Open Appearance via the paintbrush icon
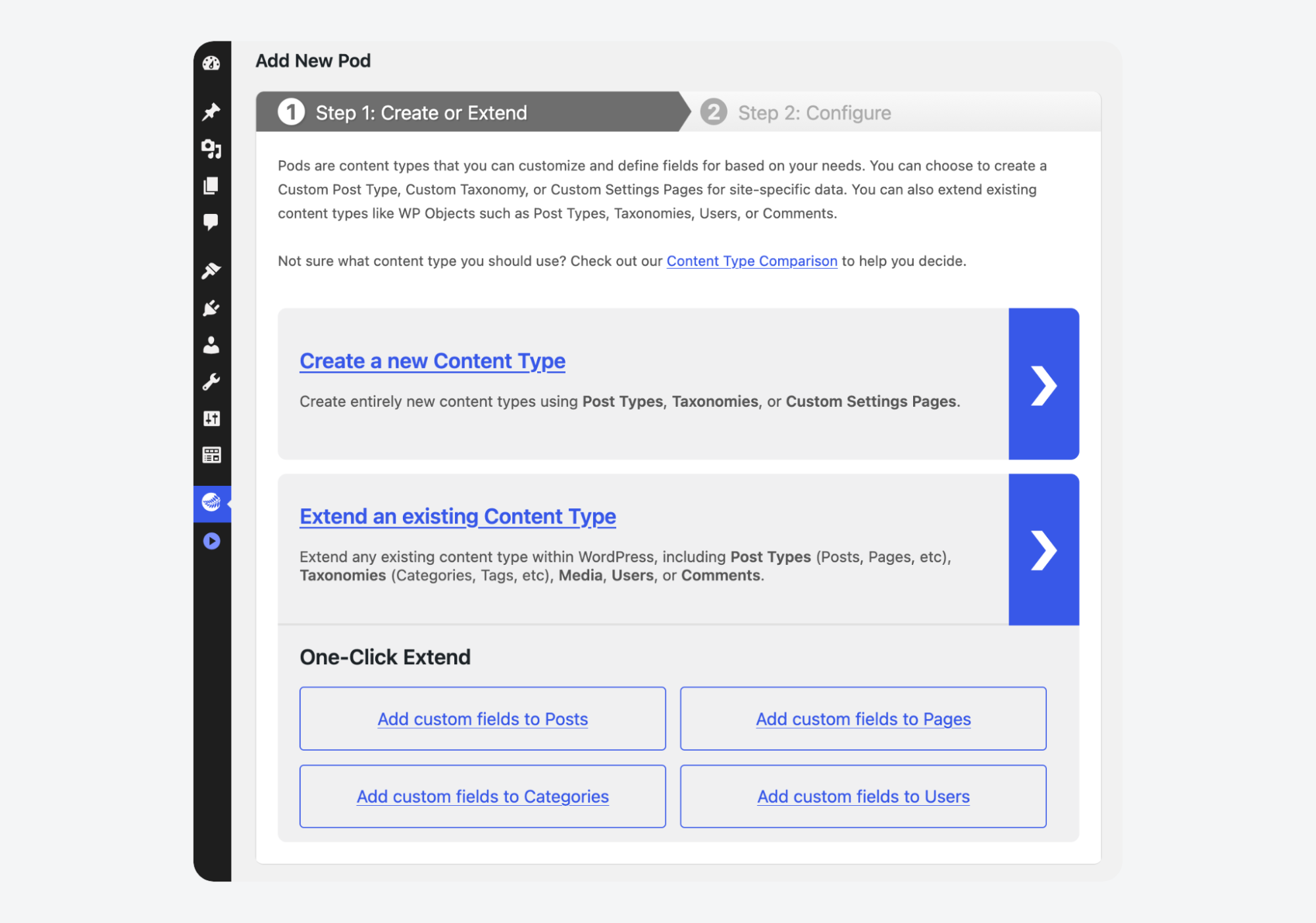This screenshot has width=1316, height=923. pos(211,271)
